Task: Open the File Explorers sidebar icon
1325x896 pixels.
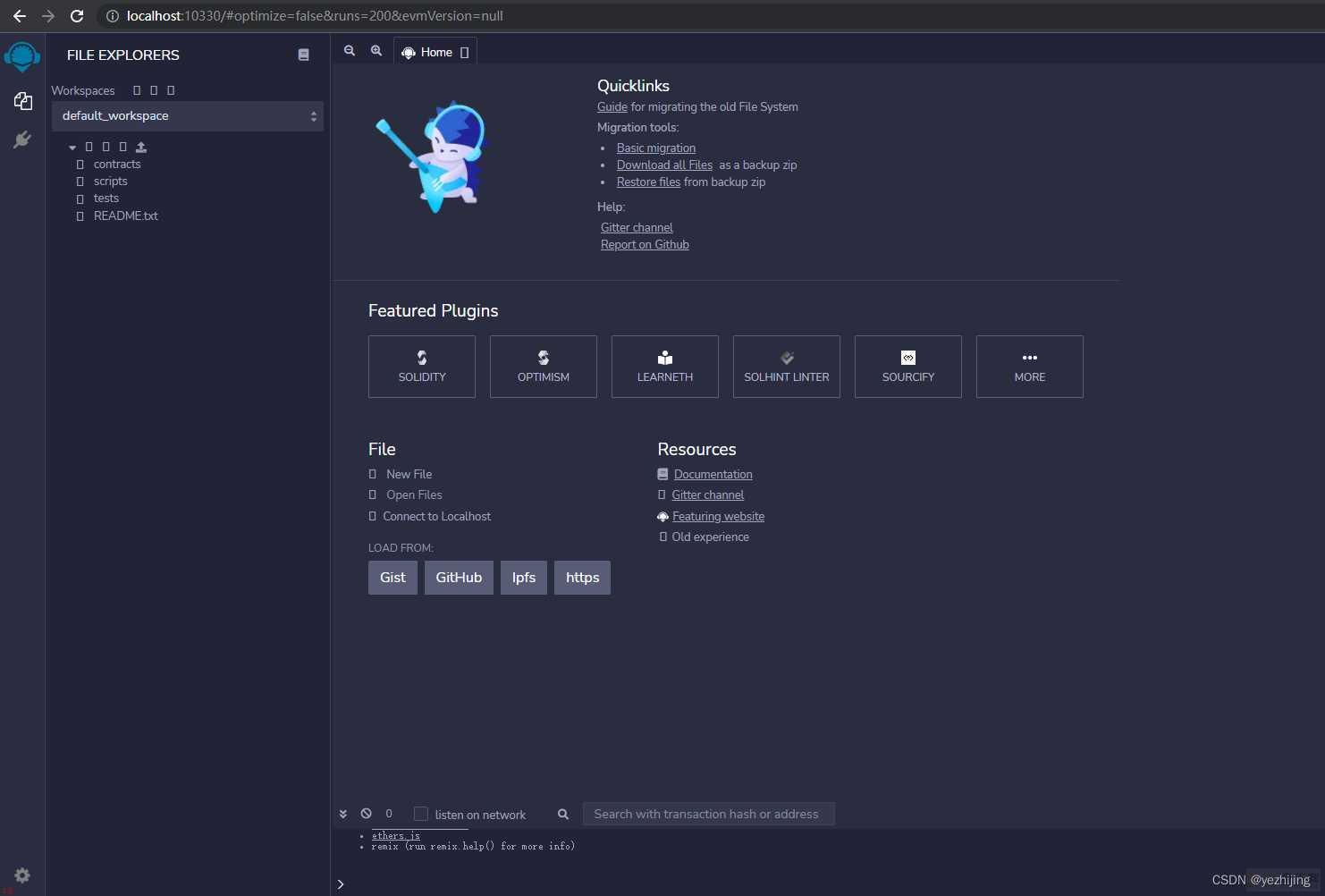Action: coord(23,101)
